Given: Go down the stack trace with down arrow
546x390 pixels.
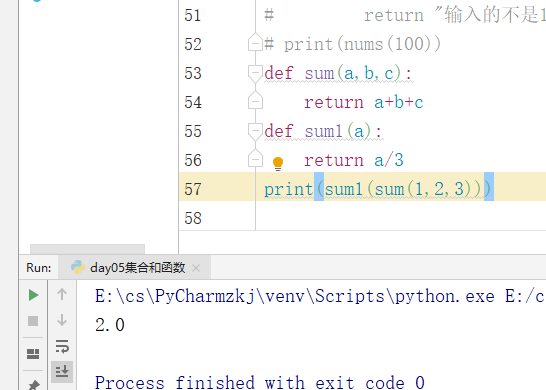Looking at the screenshot, I should tap(62, 320).
